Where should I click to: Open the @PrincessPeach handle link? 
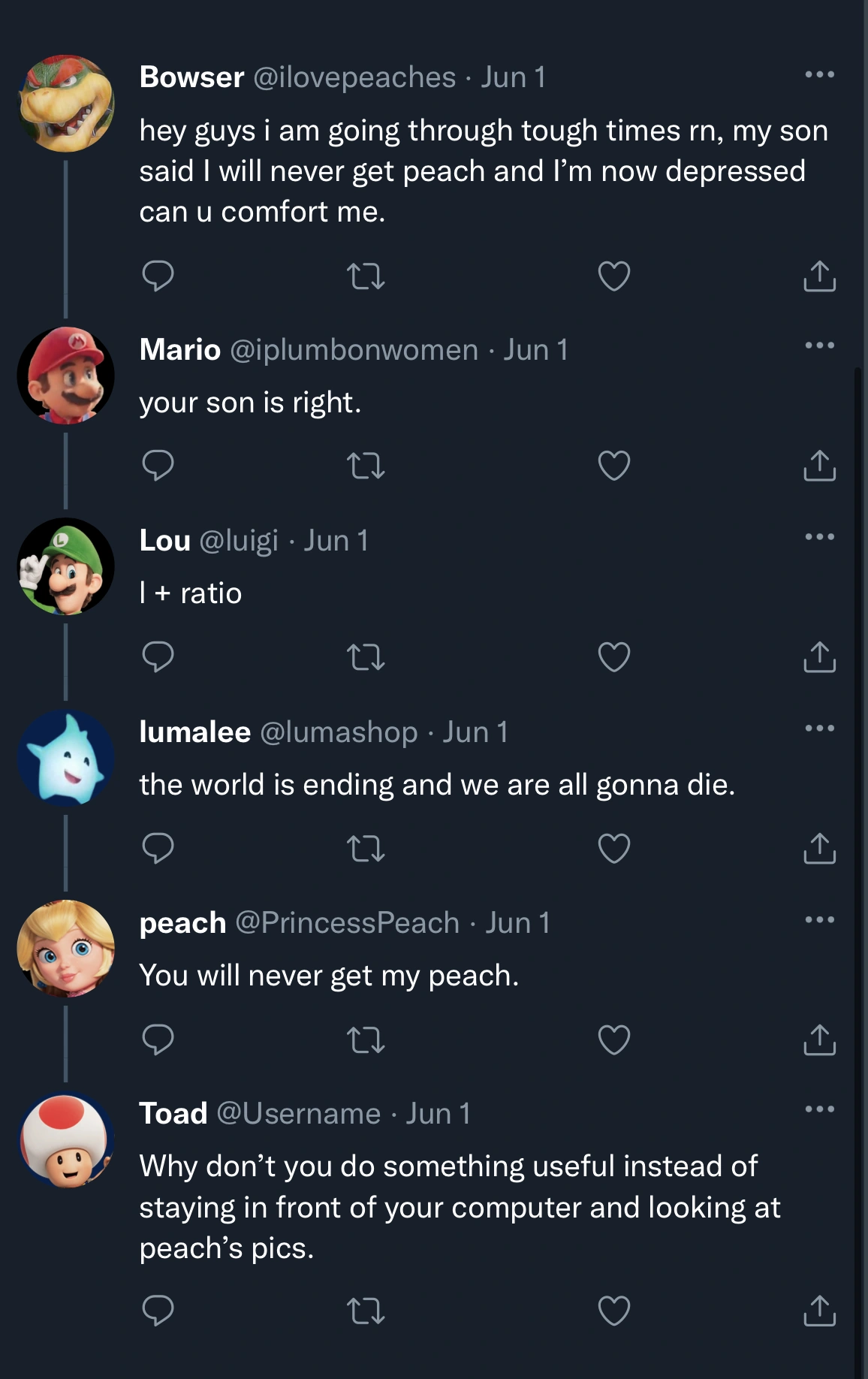pos(347,923)
